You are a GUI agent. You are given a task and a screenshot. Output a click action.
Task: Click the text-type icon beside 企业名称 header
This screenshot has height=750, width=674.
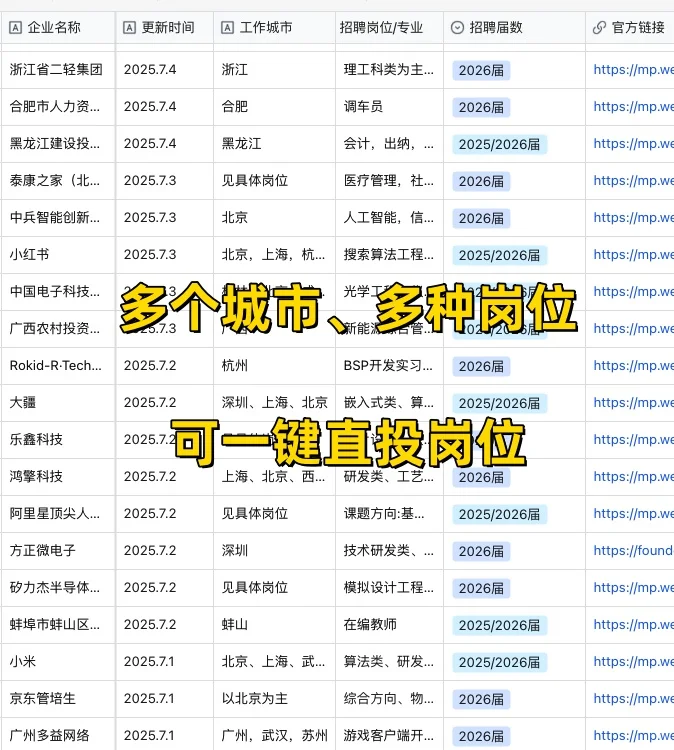pyautogui.click(x=15, y=28)
